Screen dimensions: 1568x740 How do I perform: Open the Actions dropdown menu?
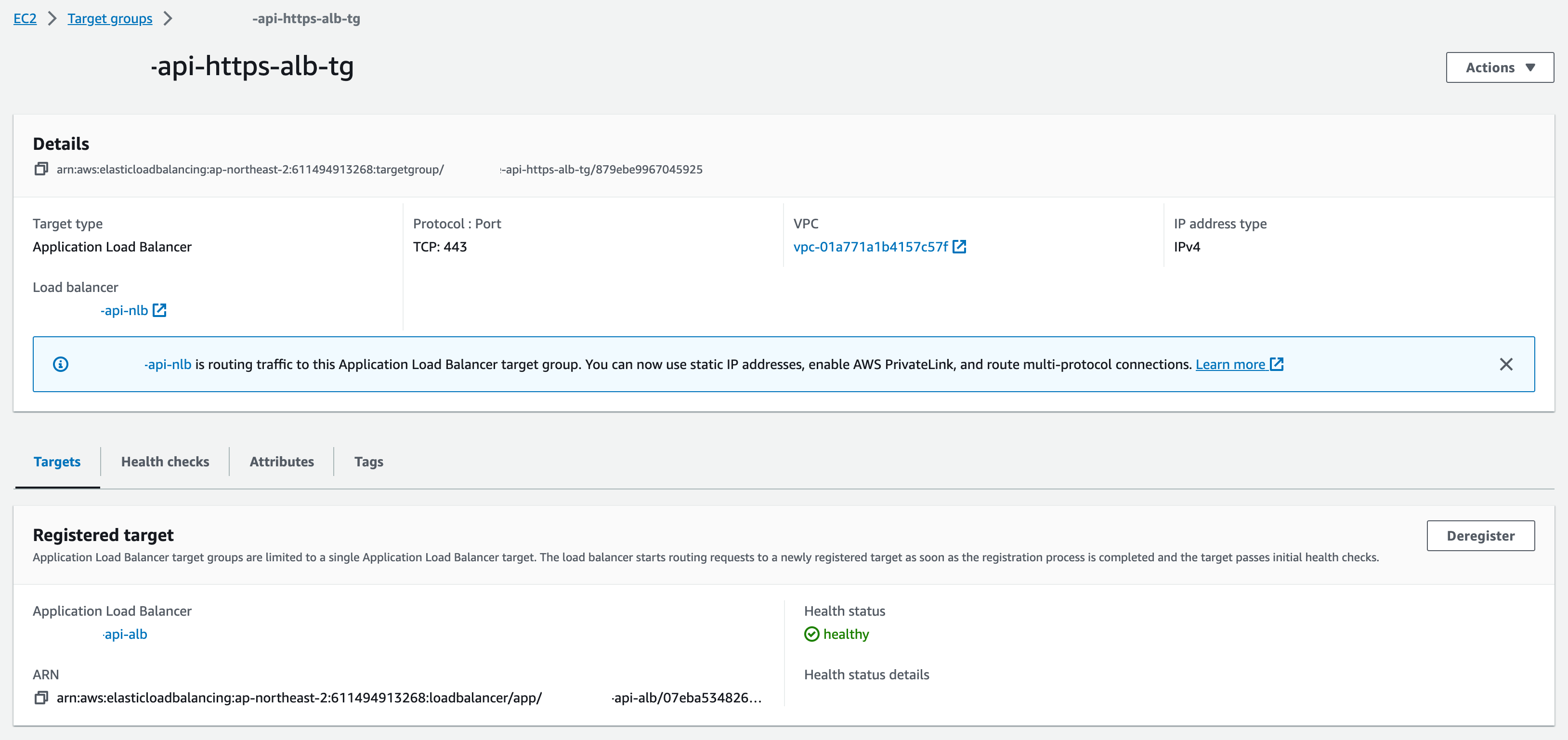(1500, 67)
